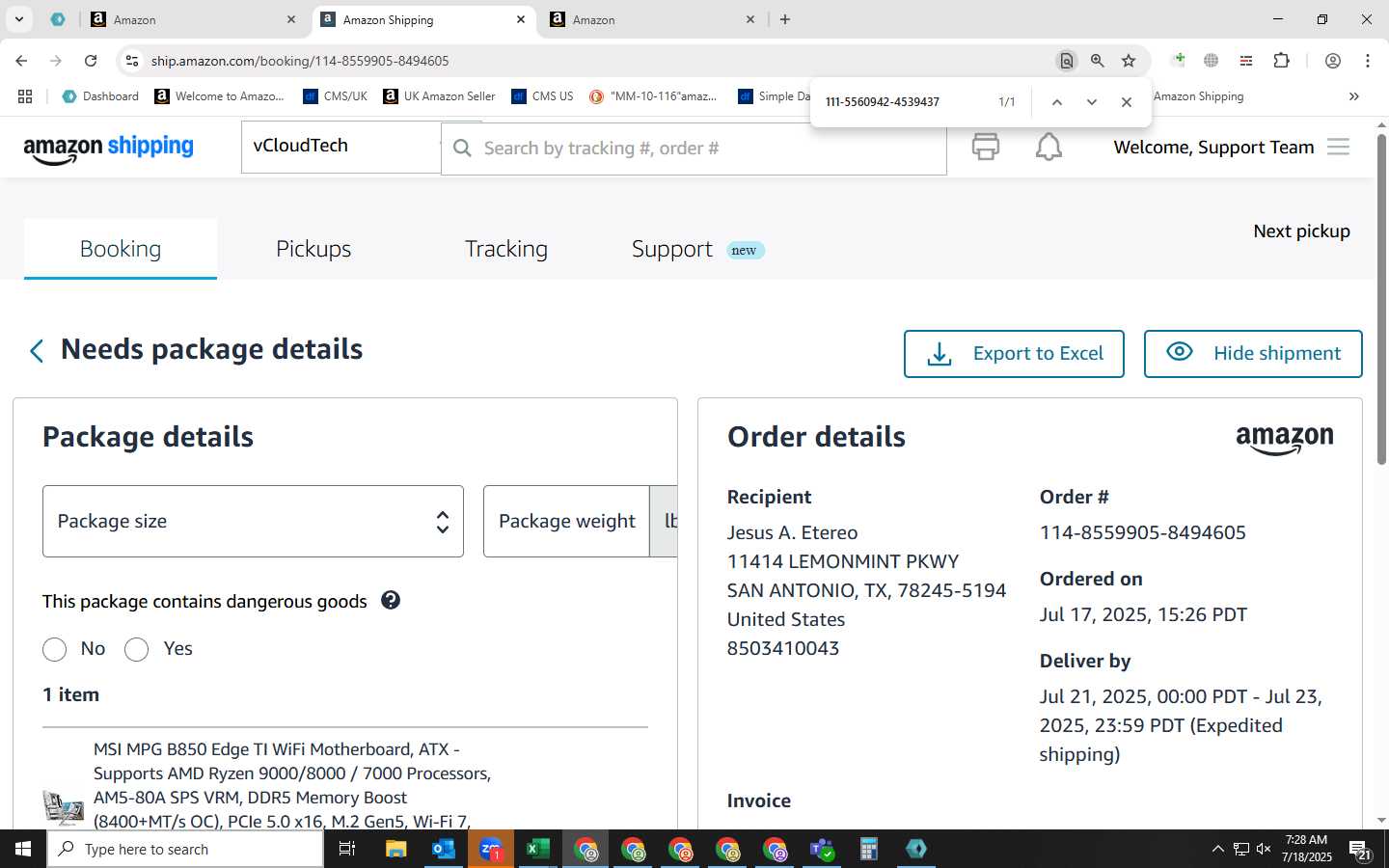Viewport: 1389px width, 868px height.
Task: Open the browser zoom magnifier icon
Action: [1098, 61]
